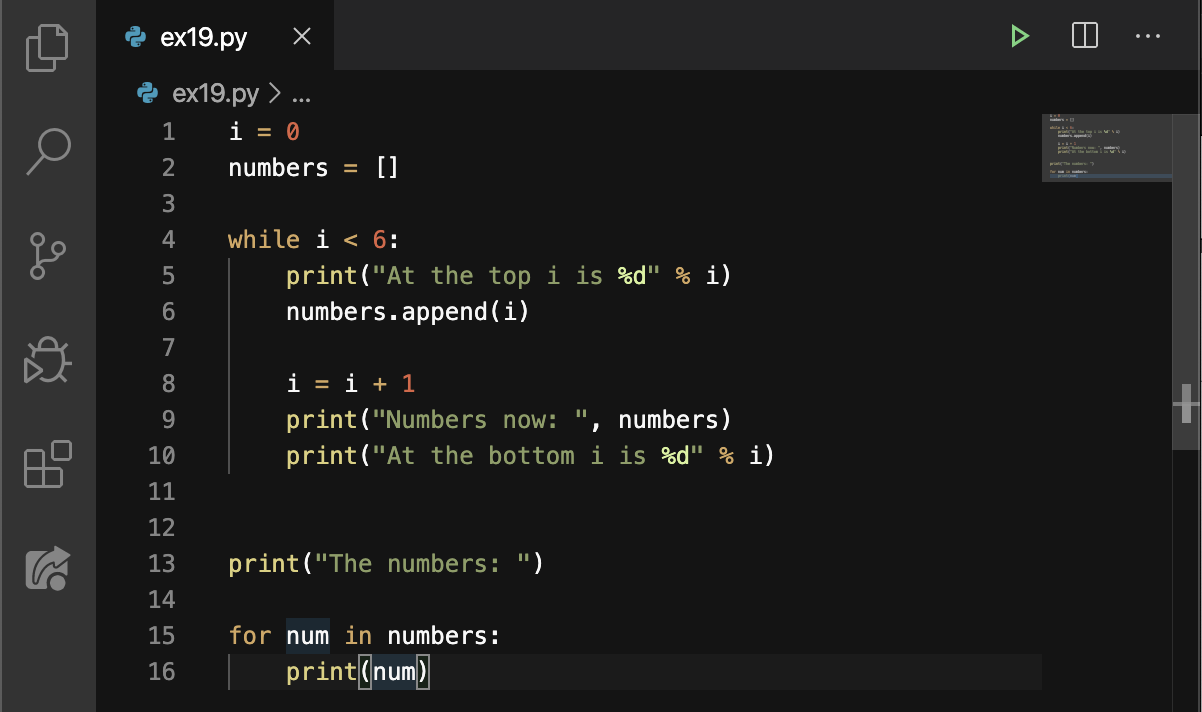The image size is (1202, 712).
Task: Expand the breadcrumb ellipsis symbol list
Action: point(300,95)
